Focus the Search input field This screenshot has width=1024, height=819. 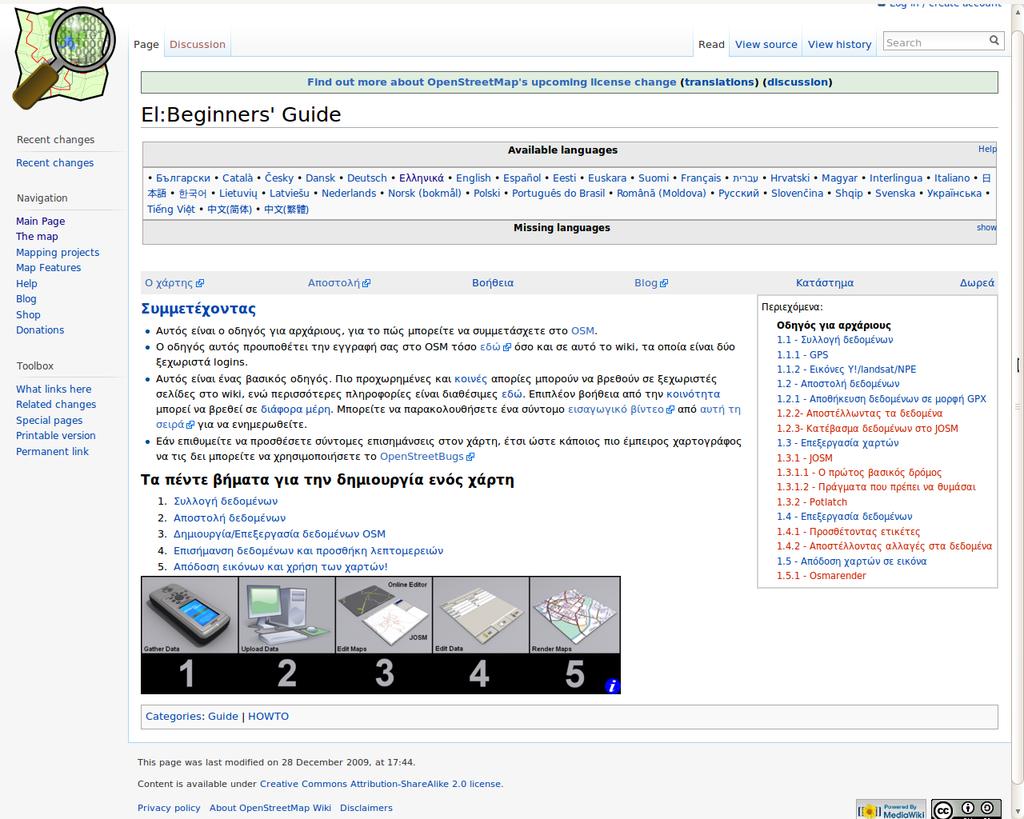click(x=935, y=42)
